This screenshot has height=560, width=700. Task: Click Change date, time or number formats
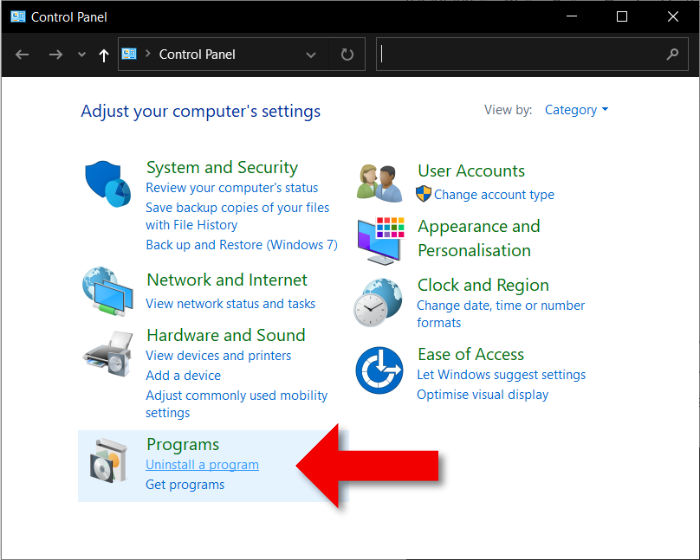(x=500, y=314)
